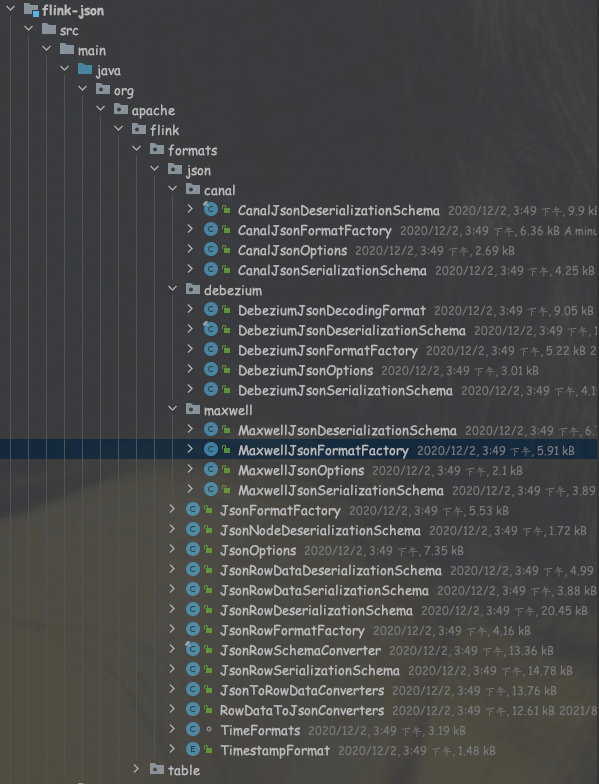Click the apache package folder icon

point(121,109)
